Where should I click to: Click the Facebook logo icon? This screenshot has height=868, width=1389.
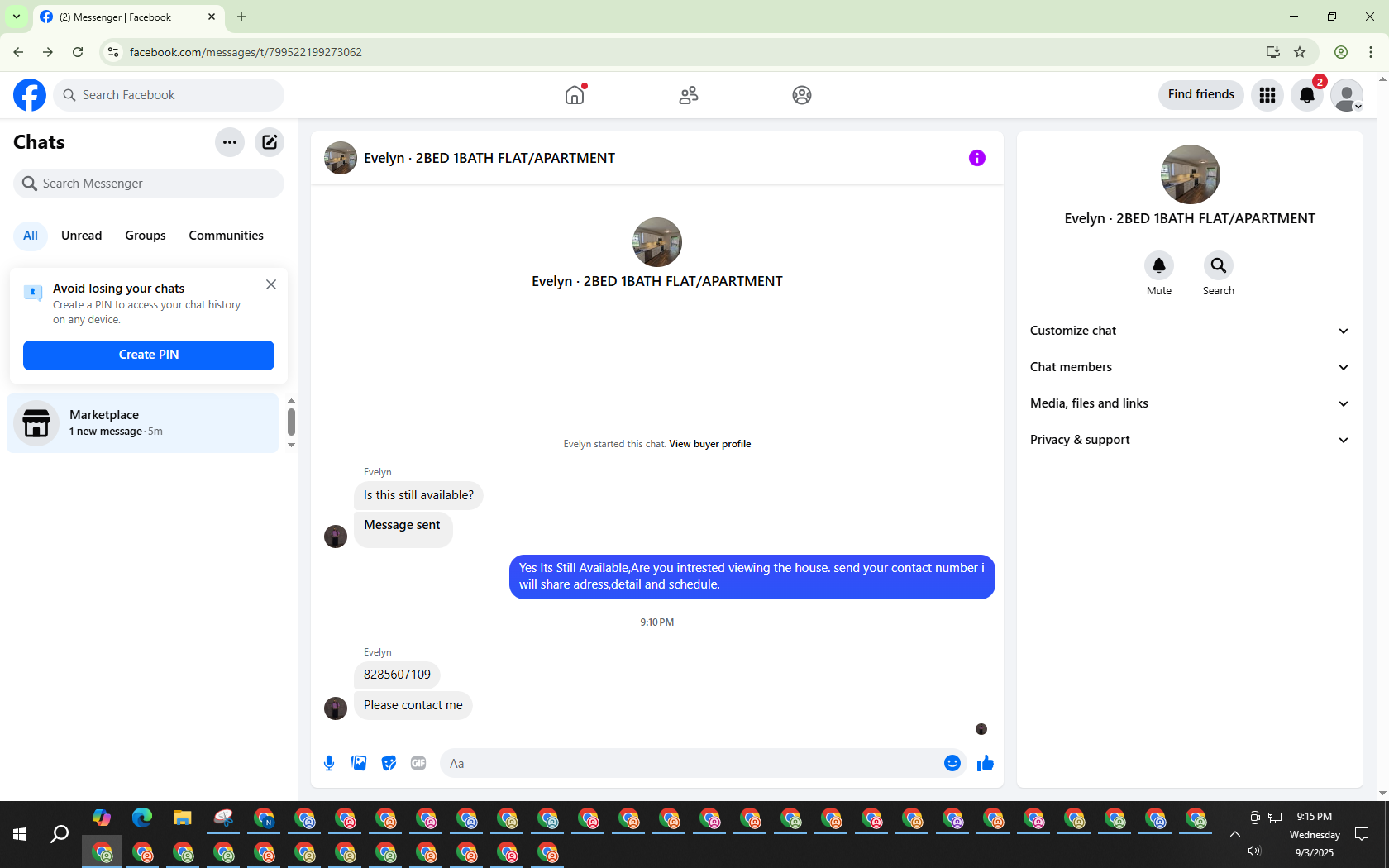[30, 95]
